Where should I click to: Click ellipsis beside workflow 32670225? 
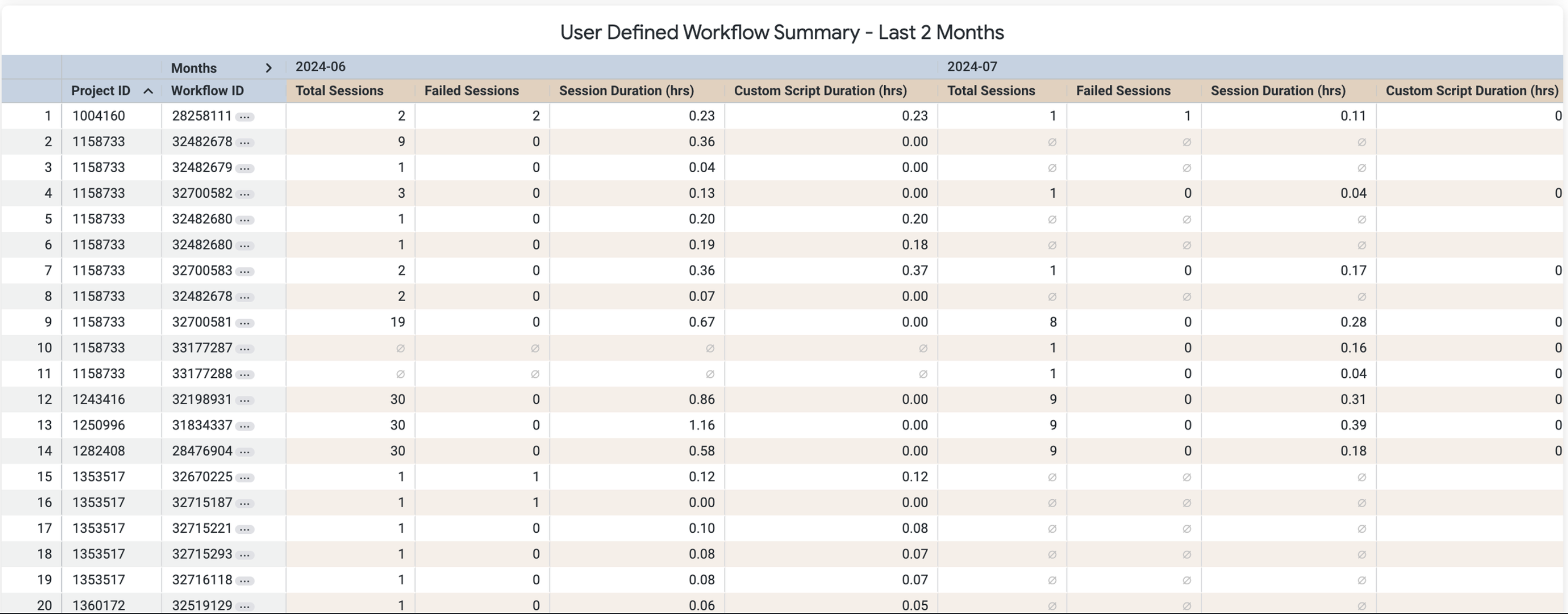[x=245, y=478]
